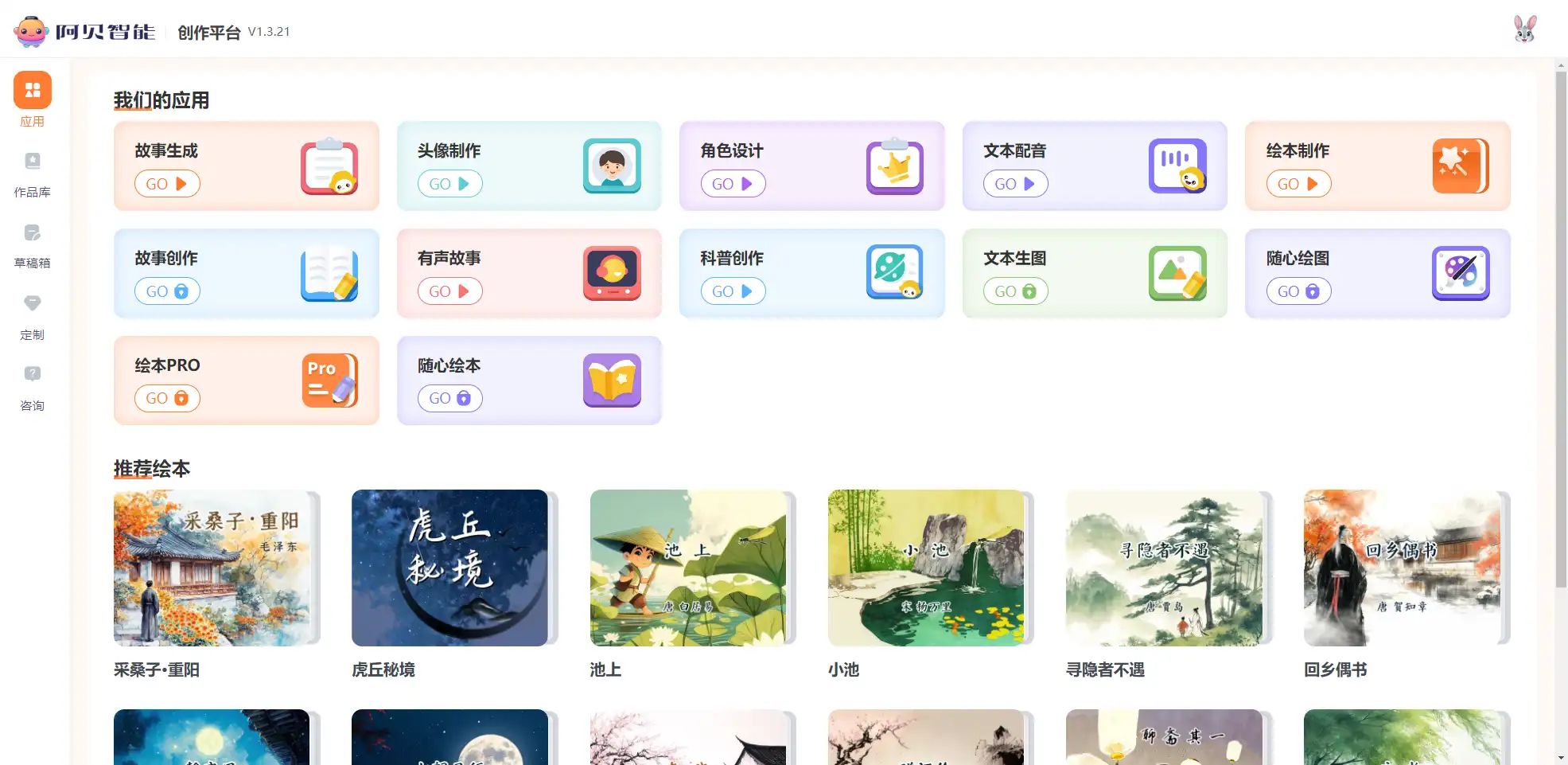This screenshot has height=765, width=1568.
Task: Open the 定制 sidebar section
Action: pyautogui.click(x=33, y=317)
